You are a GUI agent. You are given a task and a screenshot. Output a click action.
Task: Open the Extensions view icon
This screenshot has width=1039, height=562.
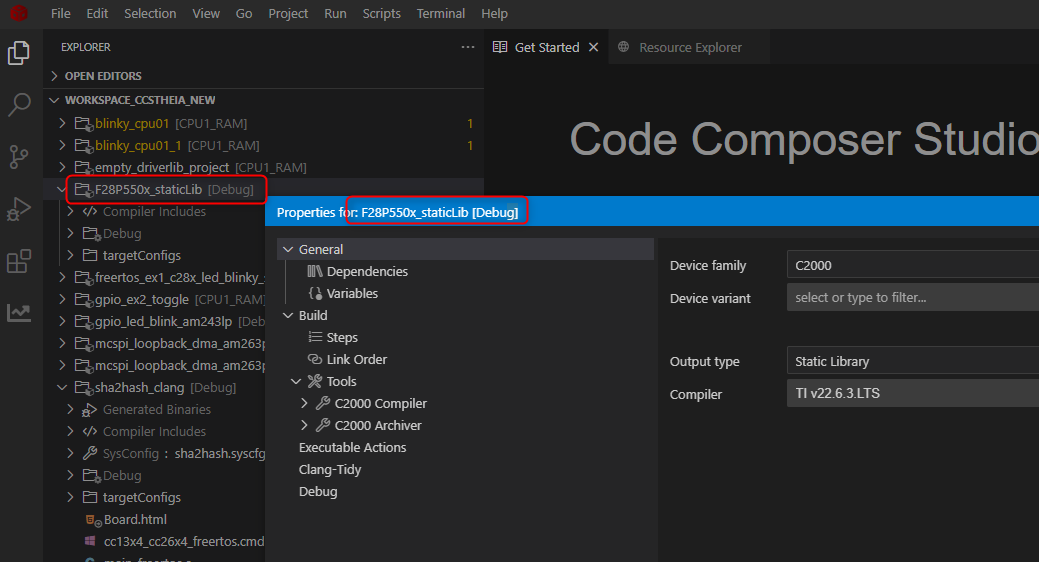pyautogui.click(x=19, y=261)
